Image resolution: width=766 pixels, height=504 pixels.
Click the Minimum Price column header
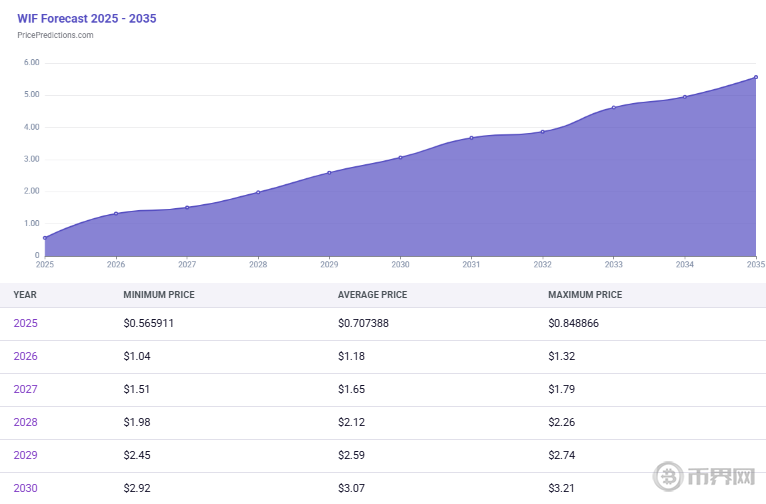(158, 295)
